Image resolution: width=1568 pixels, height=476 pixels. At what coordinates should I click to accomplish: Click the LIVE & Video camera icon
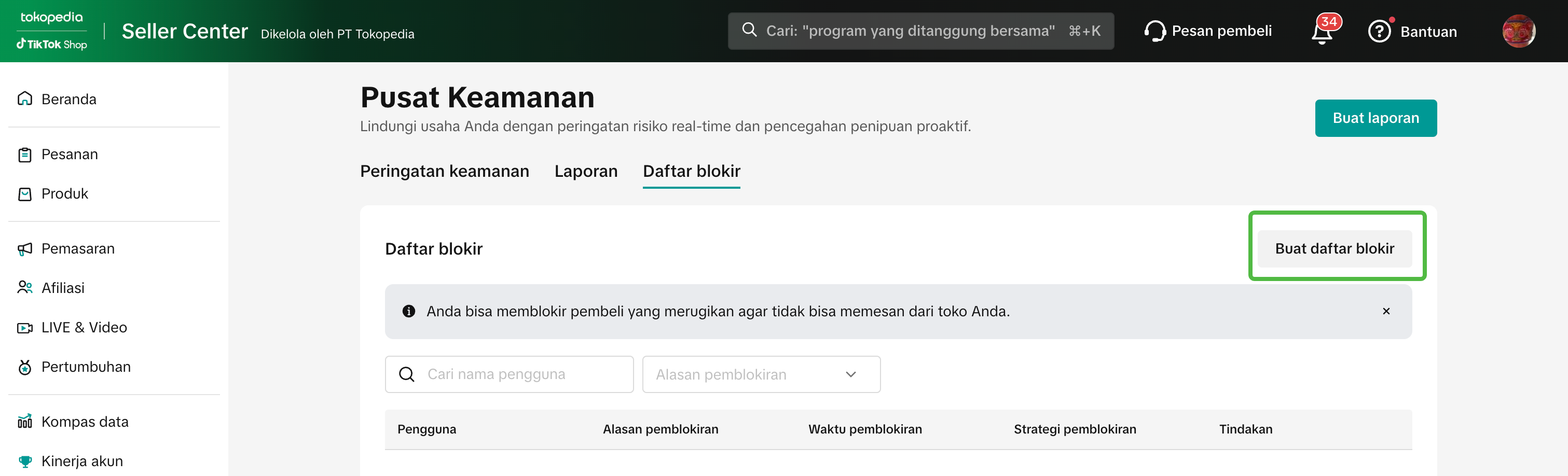(24, 328)
